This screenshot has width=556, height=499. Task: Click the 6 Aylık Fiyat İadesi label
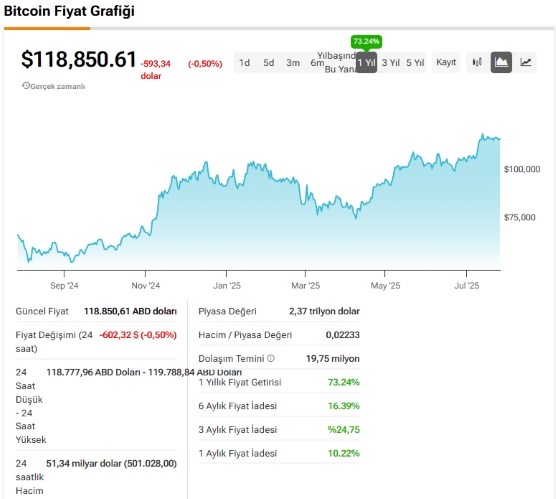click(237, 406)
